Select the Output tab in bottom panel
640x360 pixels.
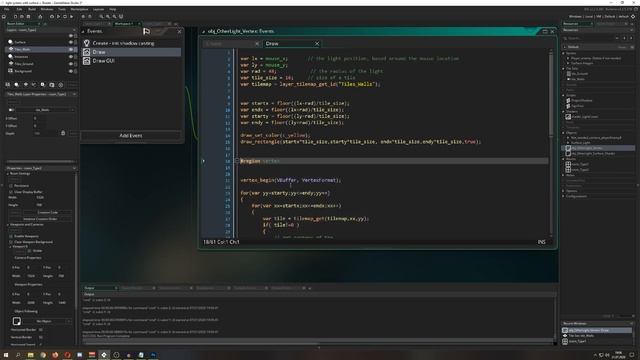pyautogui.click(x=100, y=288)
